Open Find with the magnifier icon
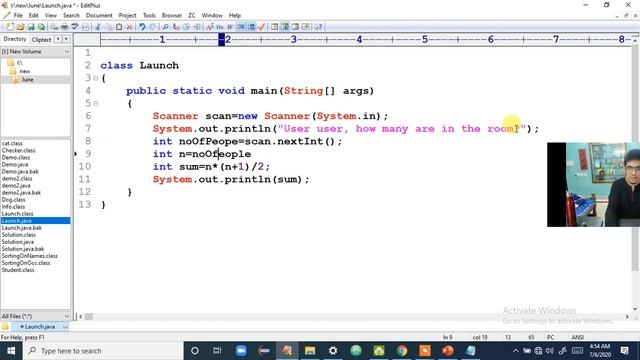 coord(165,27)
